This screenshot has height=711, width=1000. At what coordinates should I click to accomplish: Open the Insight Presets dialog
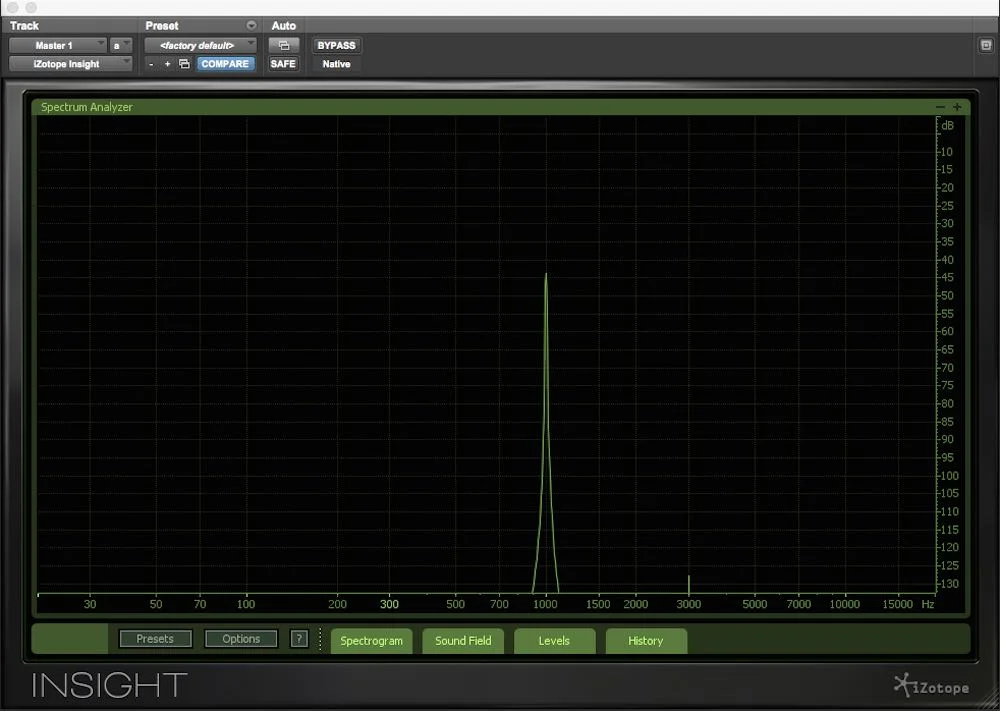(155, 639)
